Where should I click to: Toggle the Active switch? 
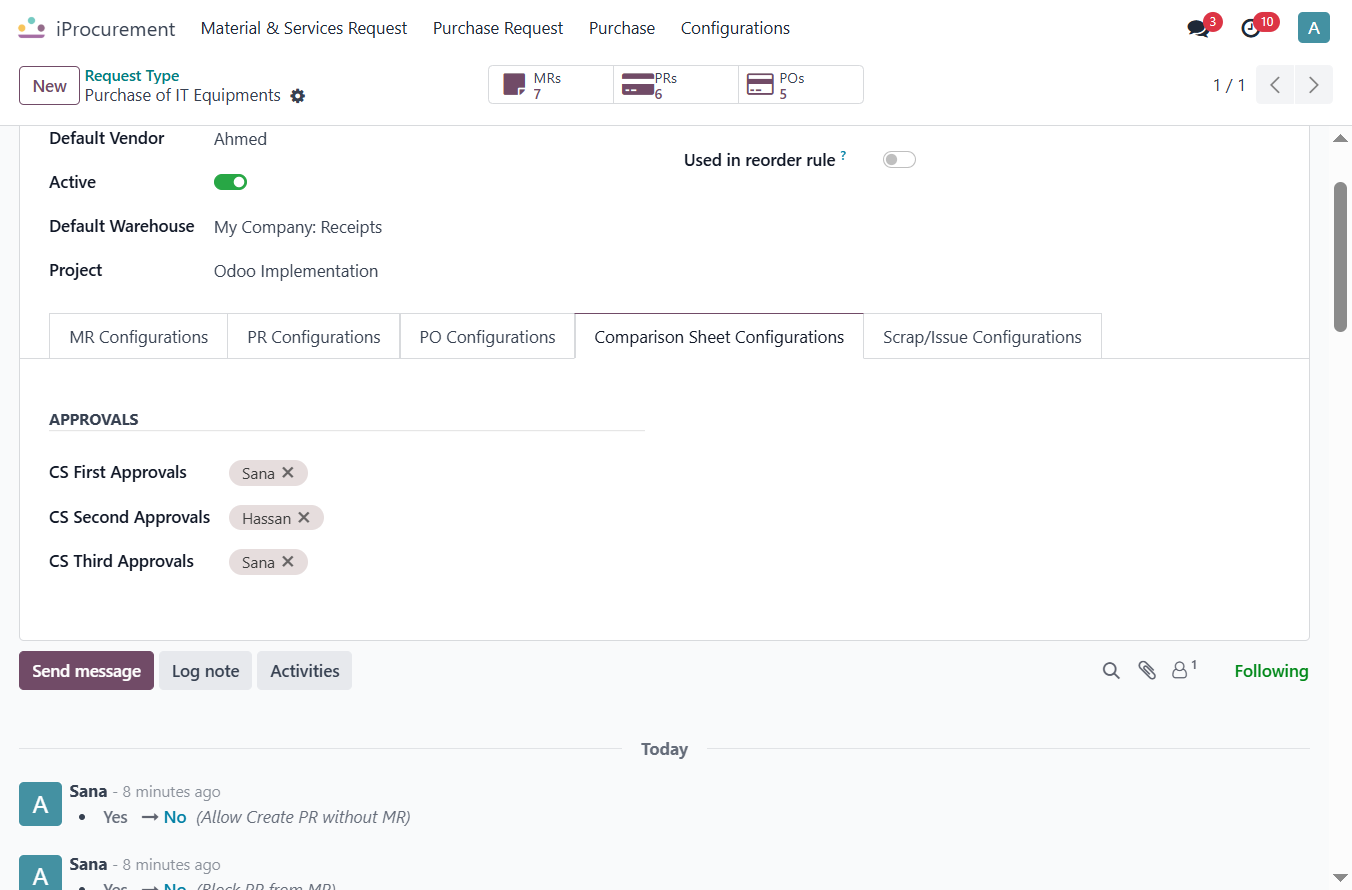230,182
